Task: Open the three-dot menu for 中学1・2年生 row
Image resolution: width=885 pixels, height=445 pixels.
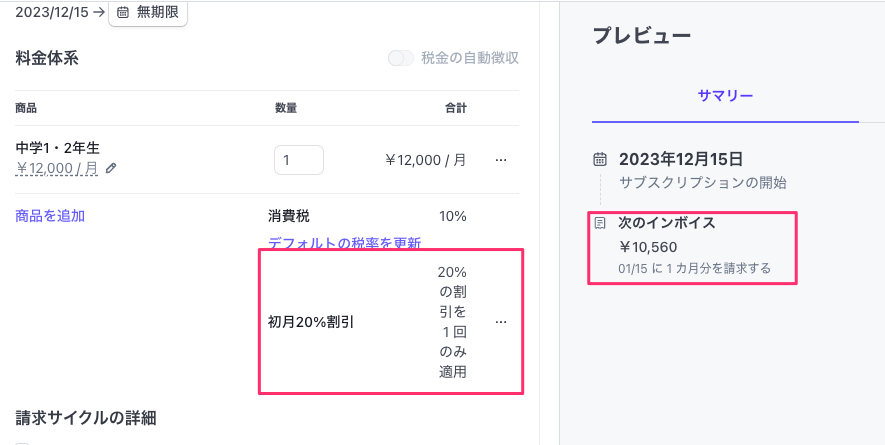Action: 501,160
